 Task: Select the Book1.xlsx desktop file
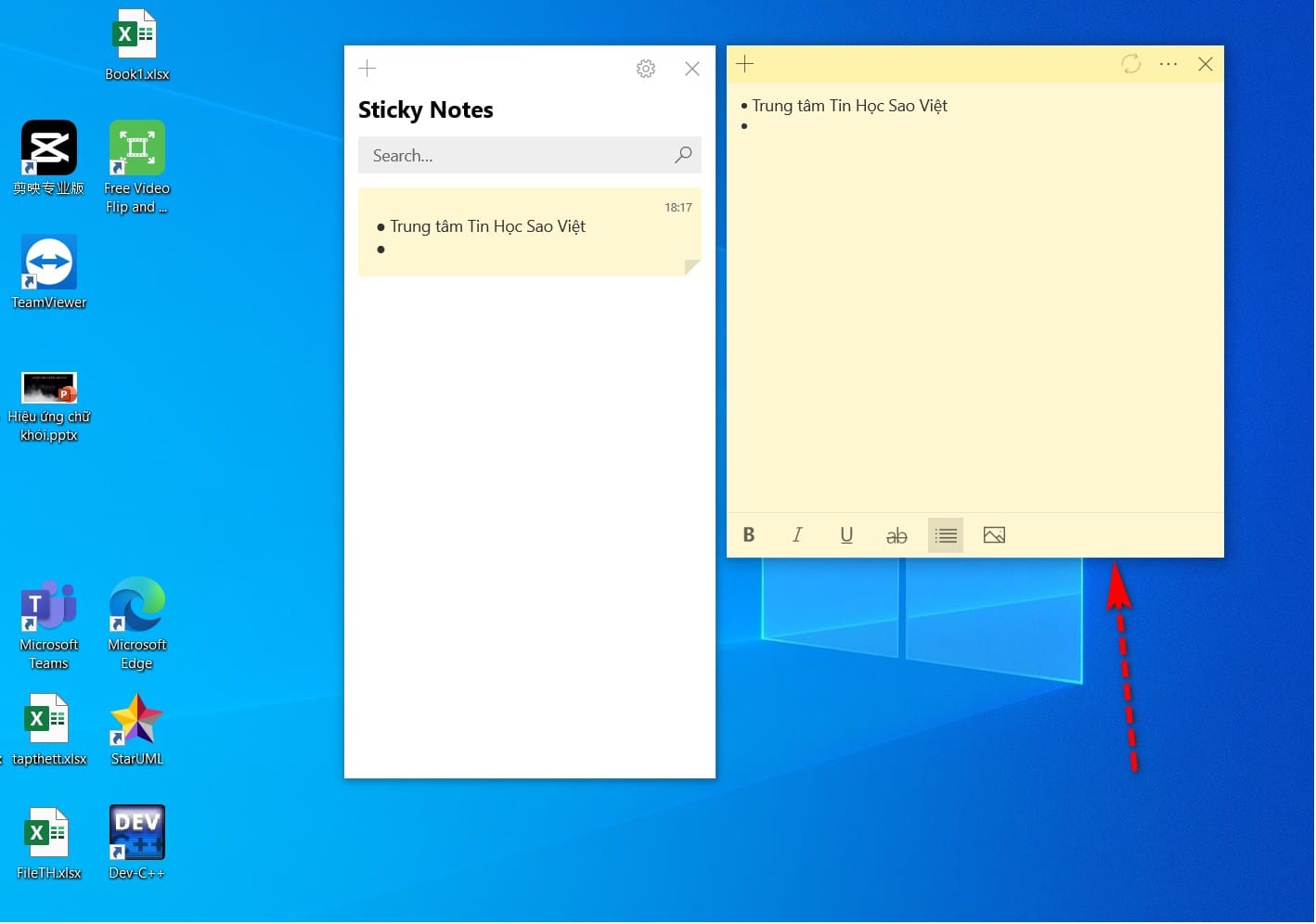[x=136, y=45]
